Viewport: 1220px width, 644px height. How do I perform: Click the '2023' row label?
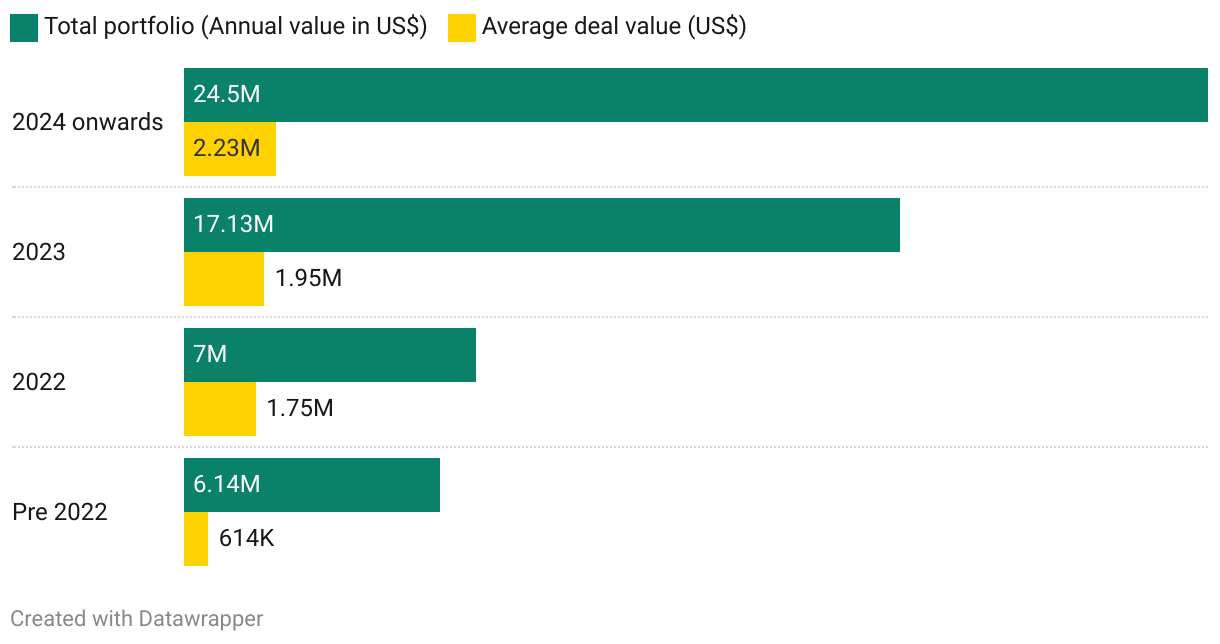[39, 252]
